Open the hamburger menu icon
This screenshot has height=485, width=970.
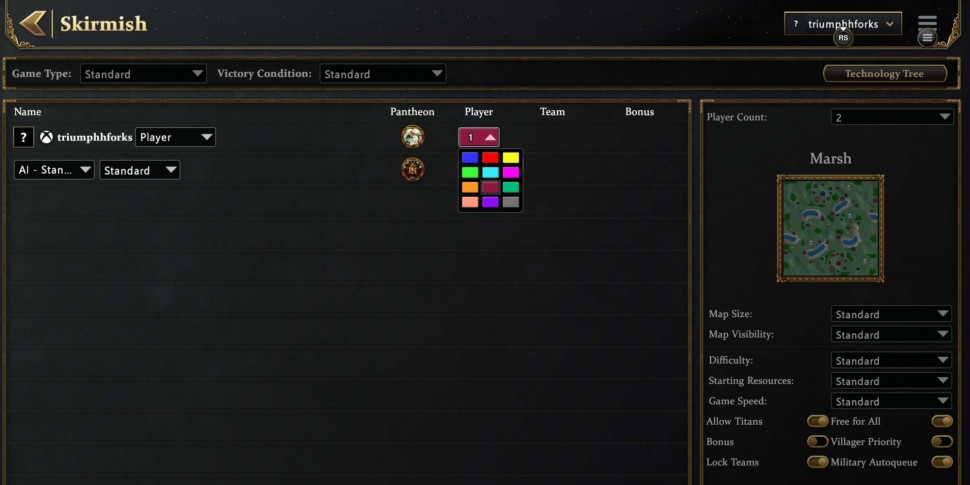(x=927, y=22)
